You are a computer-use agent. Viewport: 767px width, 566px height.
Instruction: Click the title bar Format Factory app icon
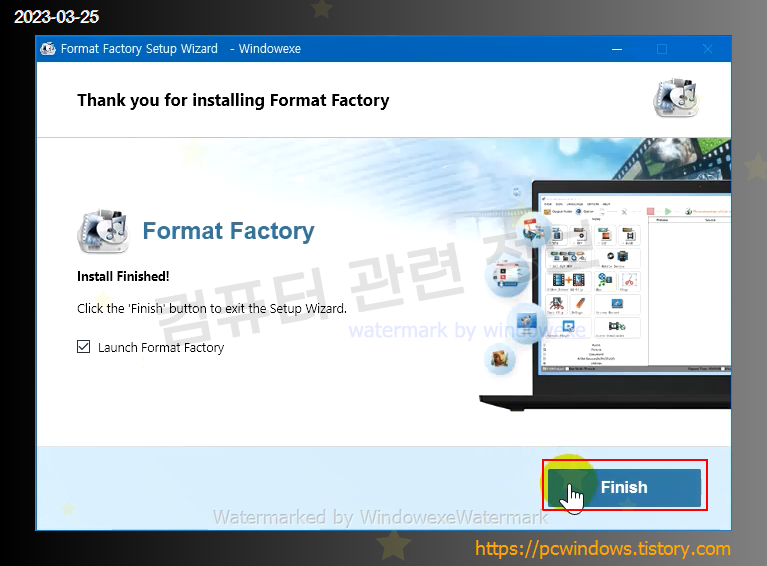coord(48,49)
